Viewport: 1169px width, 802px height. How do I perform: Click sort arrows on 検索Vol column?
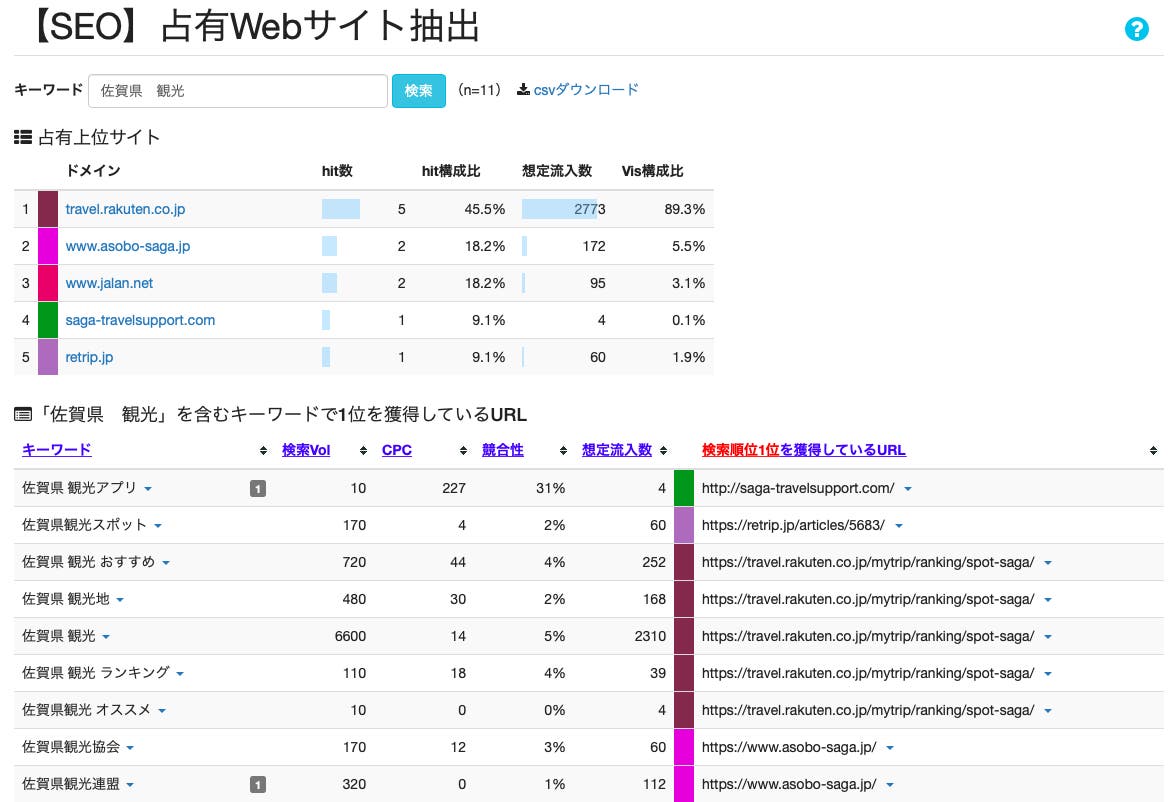(363, 451)
